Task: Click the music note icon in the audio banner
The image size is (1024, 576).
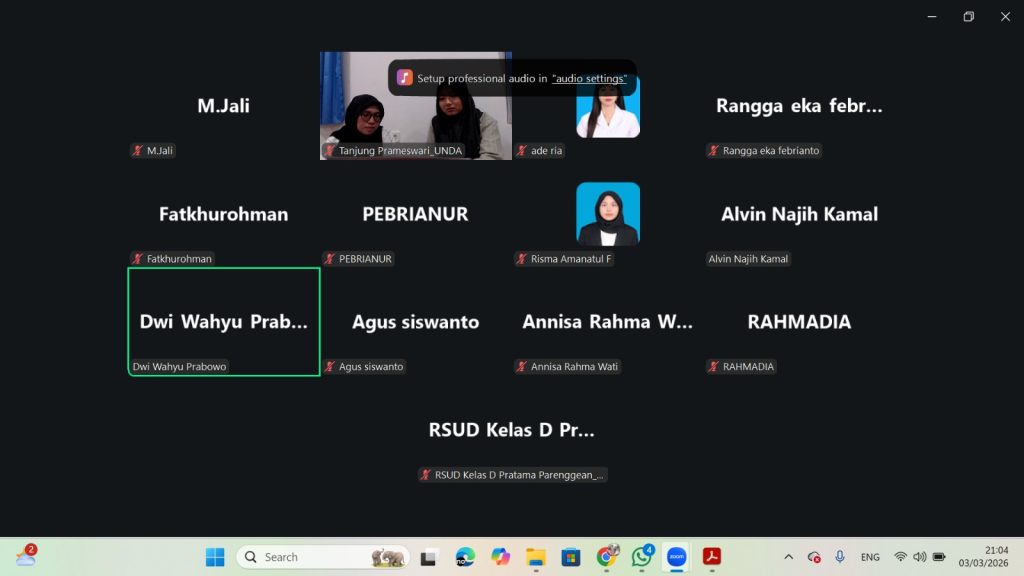Action: coord(405,78)
